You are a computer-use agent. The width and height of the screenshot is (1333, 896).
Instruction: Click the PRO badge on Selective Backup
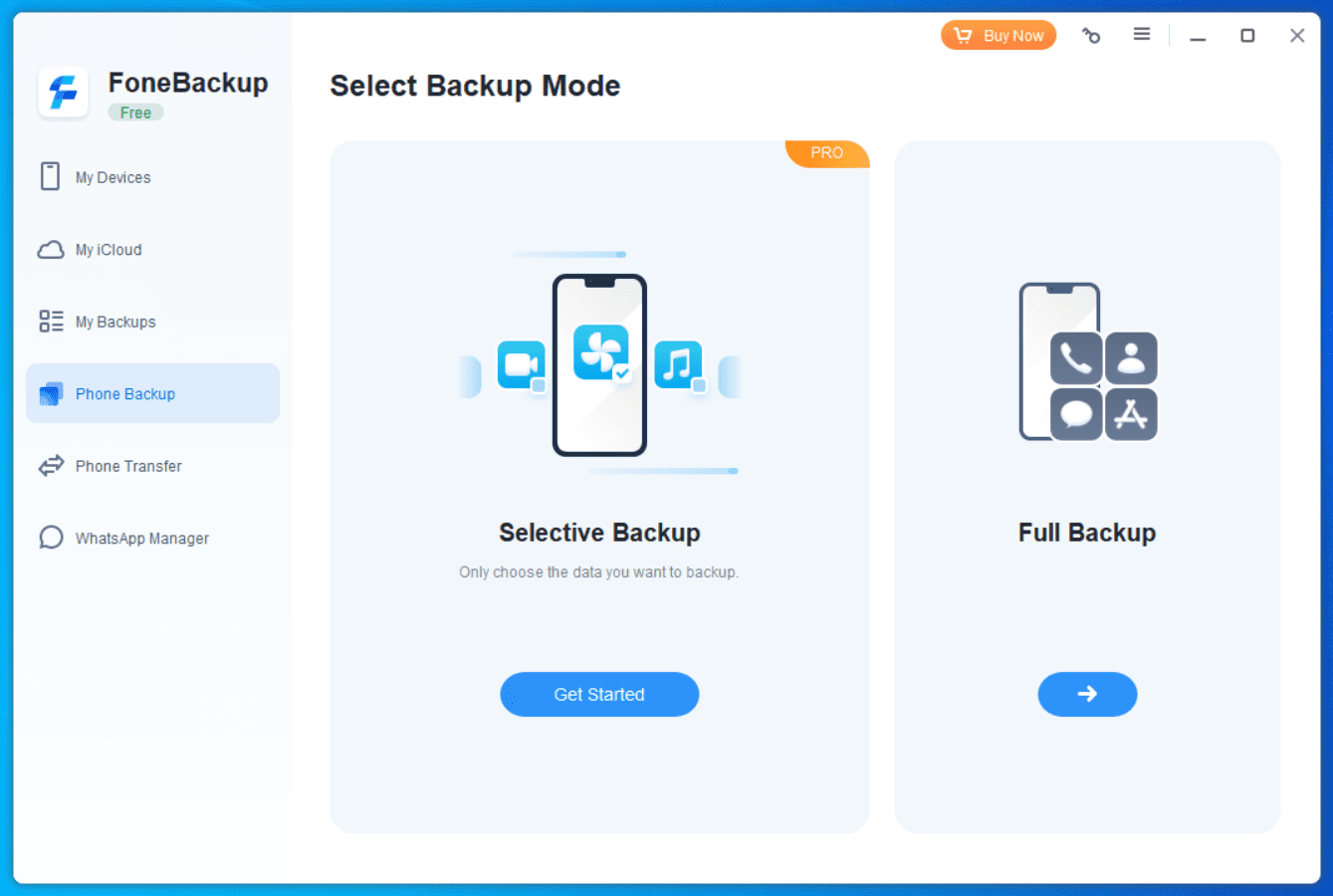point(826,153)
